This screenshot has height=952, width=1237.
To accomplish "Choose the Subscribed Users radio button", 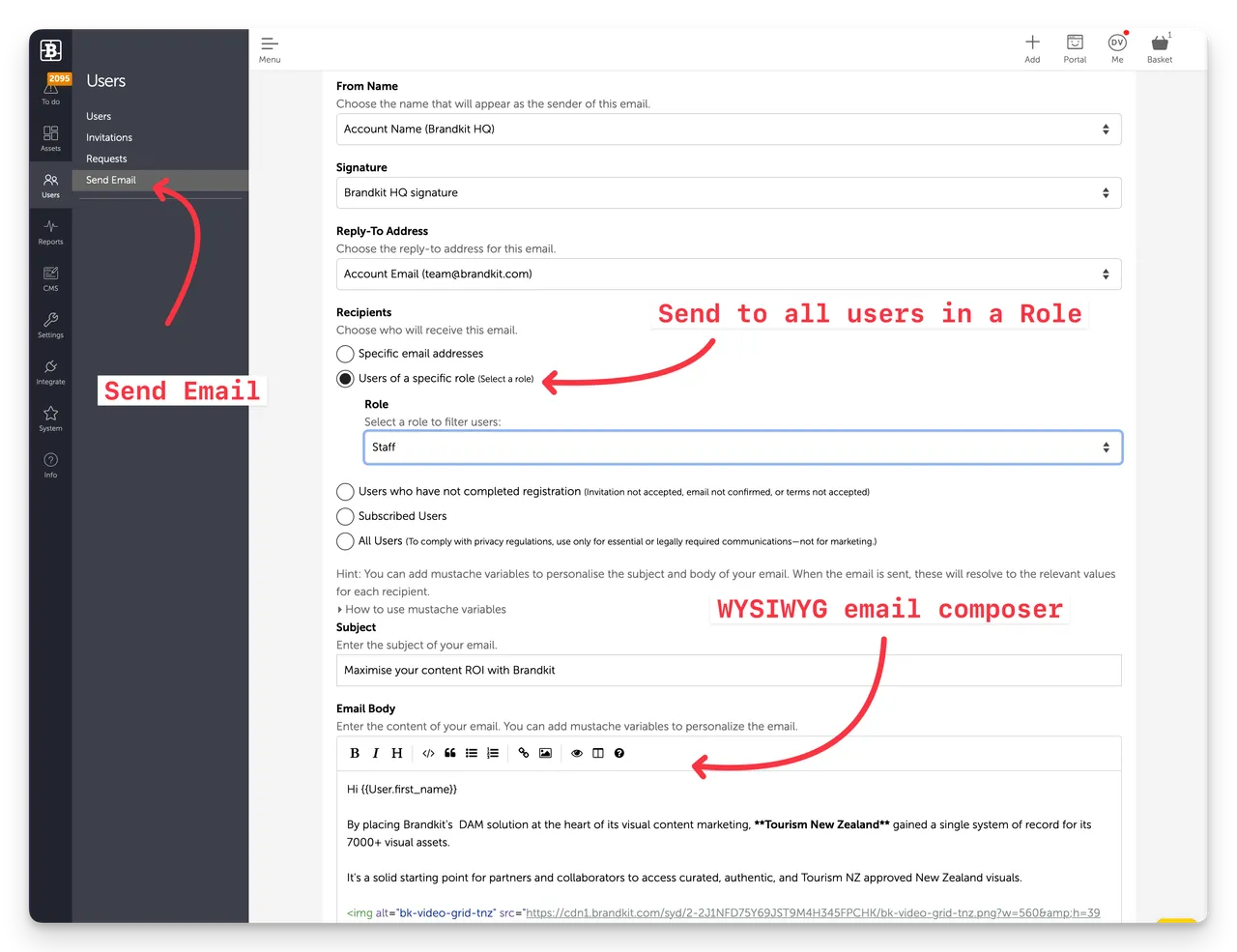I will click(345, 516).
